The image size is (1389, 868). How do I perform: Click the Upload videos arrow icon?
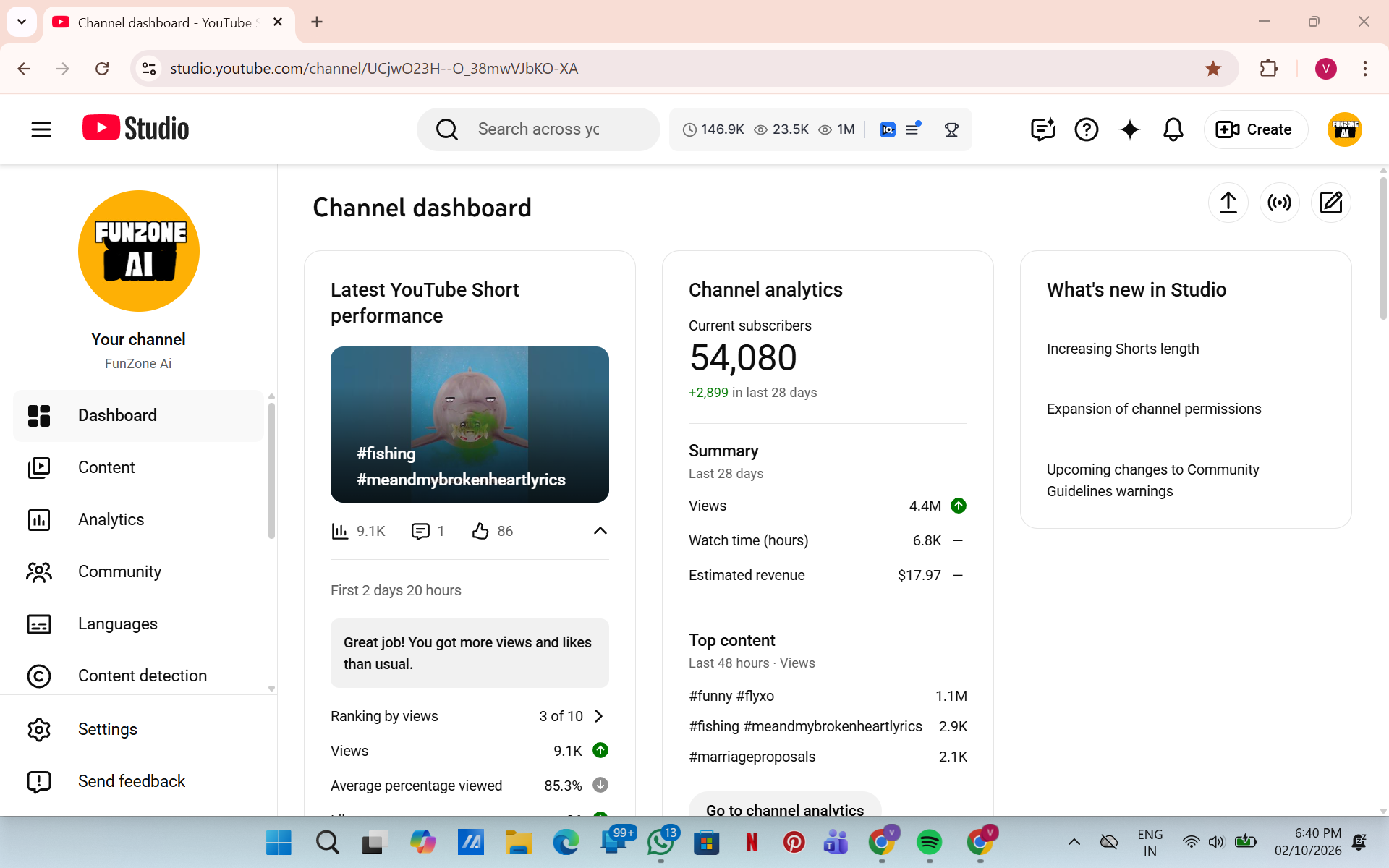click(x=1228, y=203)
